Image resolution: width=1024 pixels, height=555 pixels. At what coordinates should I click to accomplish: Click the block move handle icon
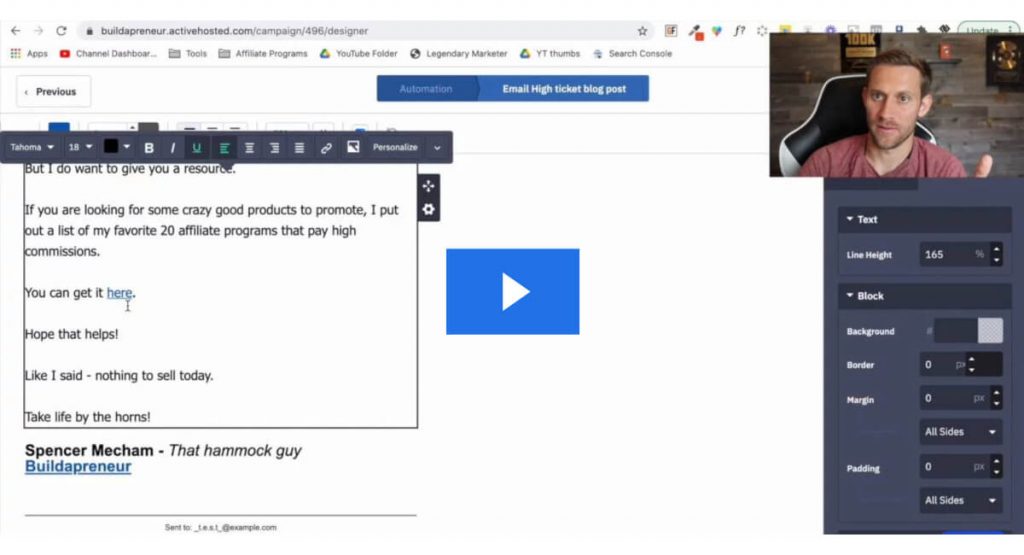point(428,186)
